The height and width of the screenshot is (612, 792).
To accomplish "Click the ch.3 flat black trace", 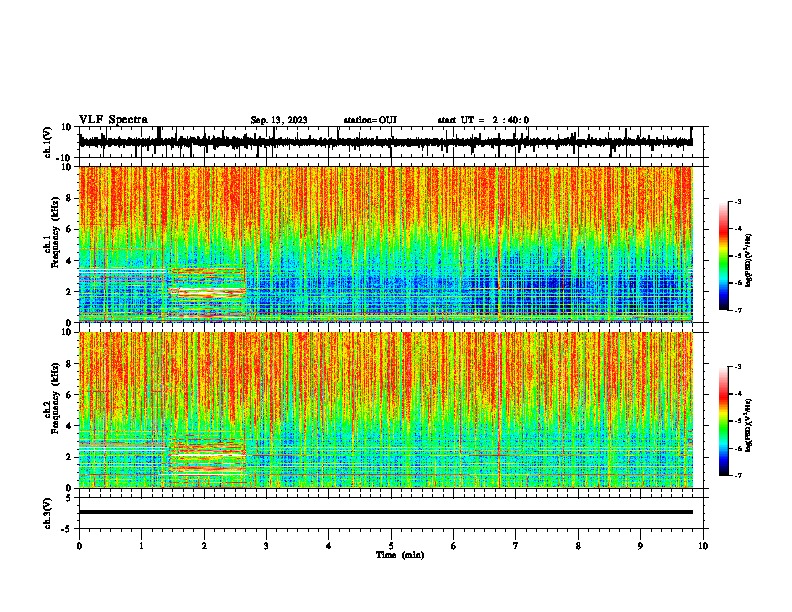I will coord(386,512).
